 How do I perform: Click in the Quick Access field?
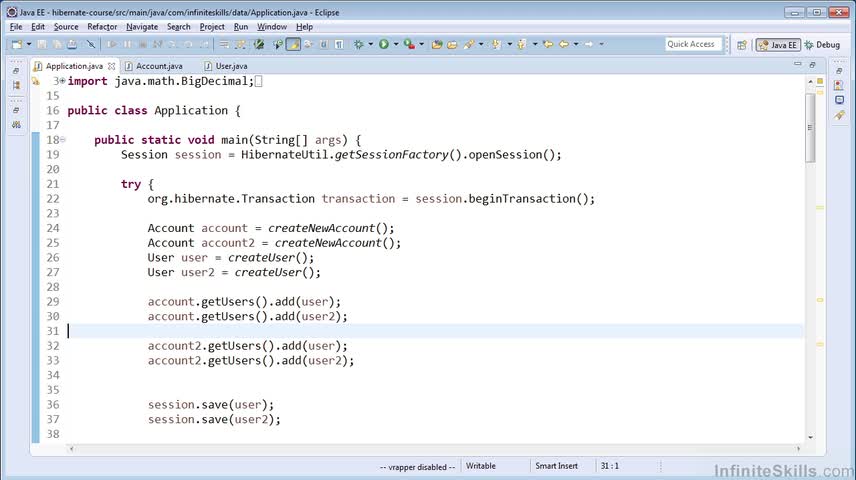(693, 44)
